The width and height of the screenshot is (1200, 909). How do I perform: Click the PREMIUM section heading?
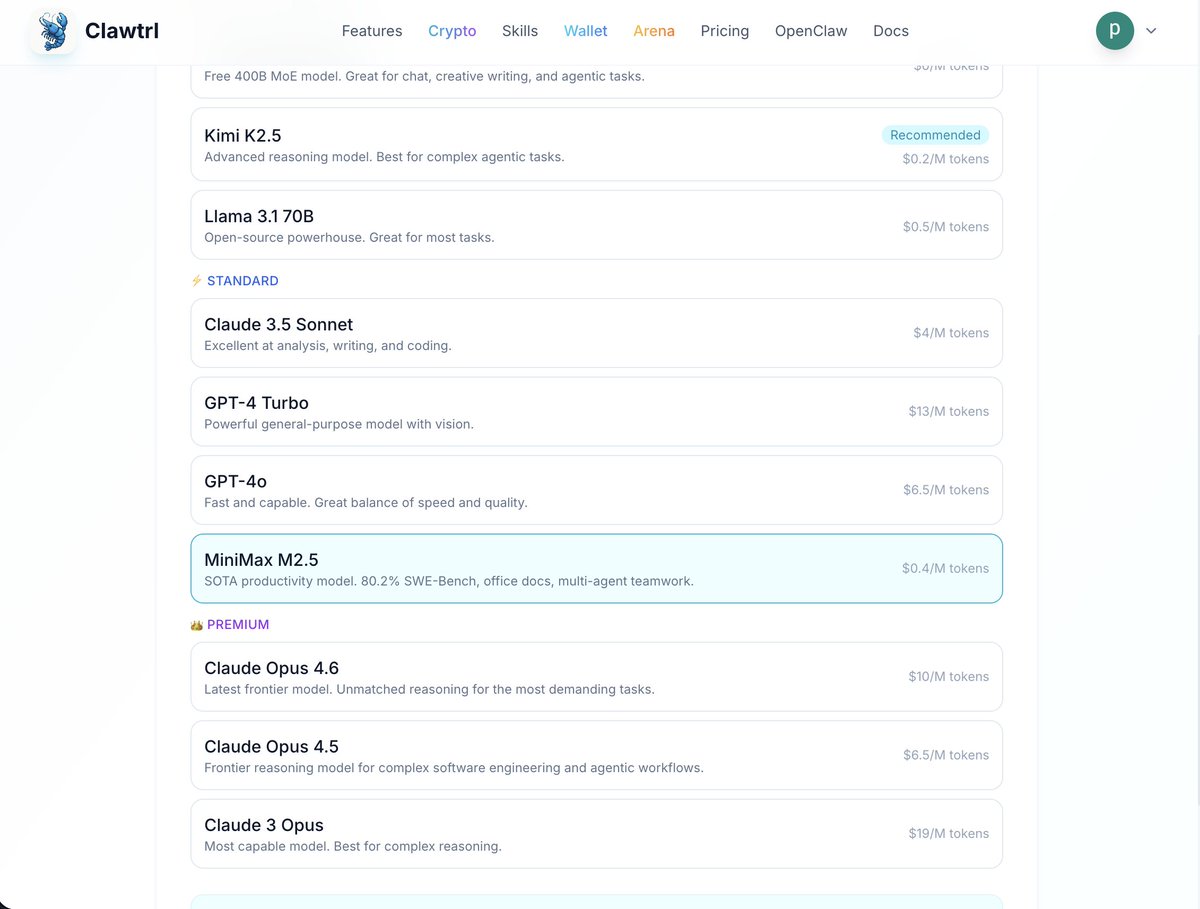coord(238,625)
